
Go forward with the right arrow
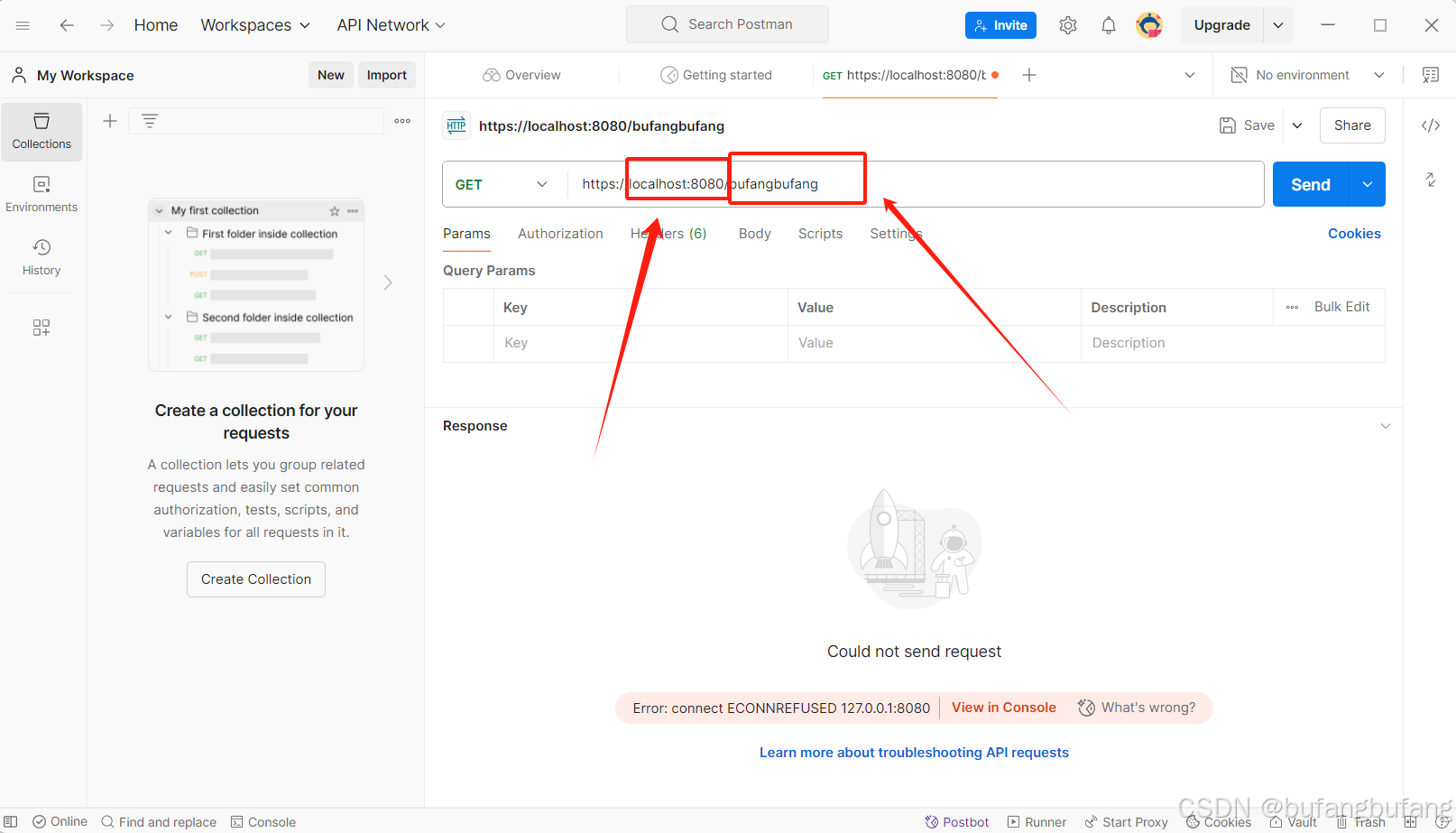click(107, 25)
